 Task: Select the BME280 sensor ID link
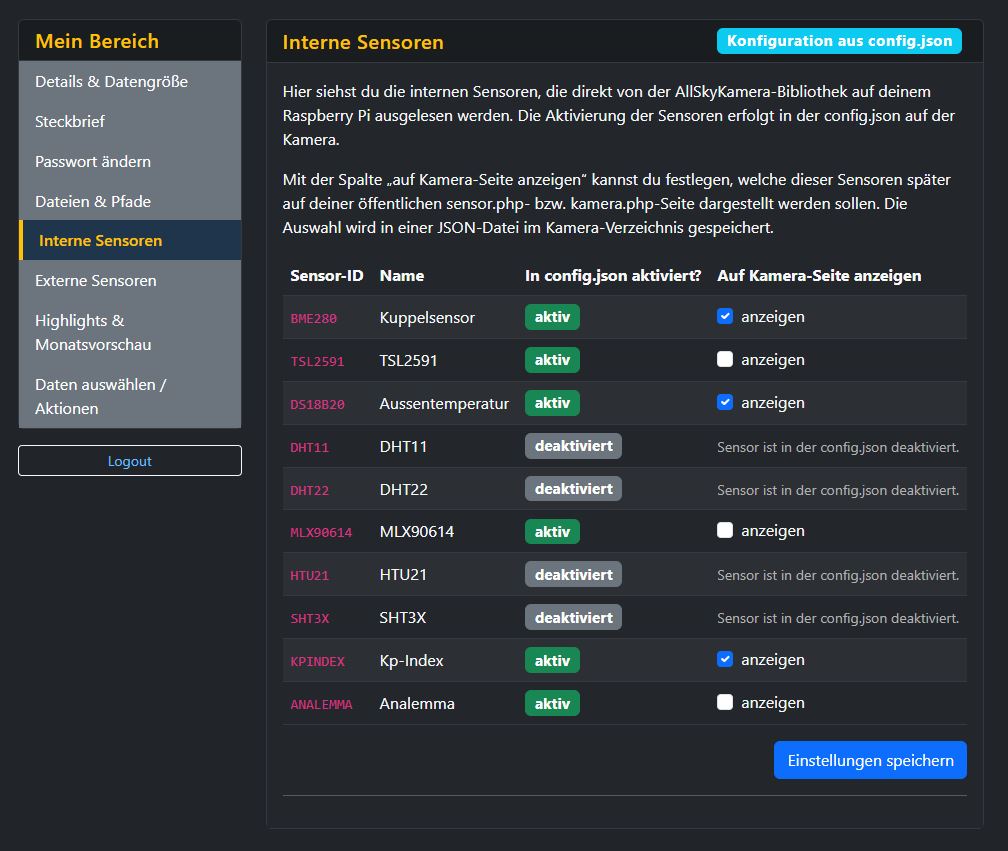click(313, 317)
